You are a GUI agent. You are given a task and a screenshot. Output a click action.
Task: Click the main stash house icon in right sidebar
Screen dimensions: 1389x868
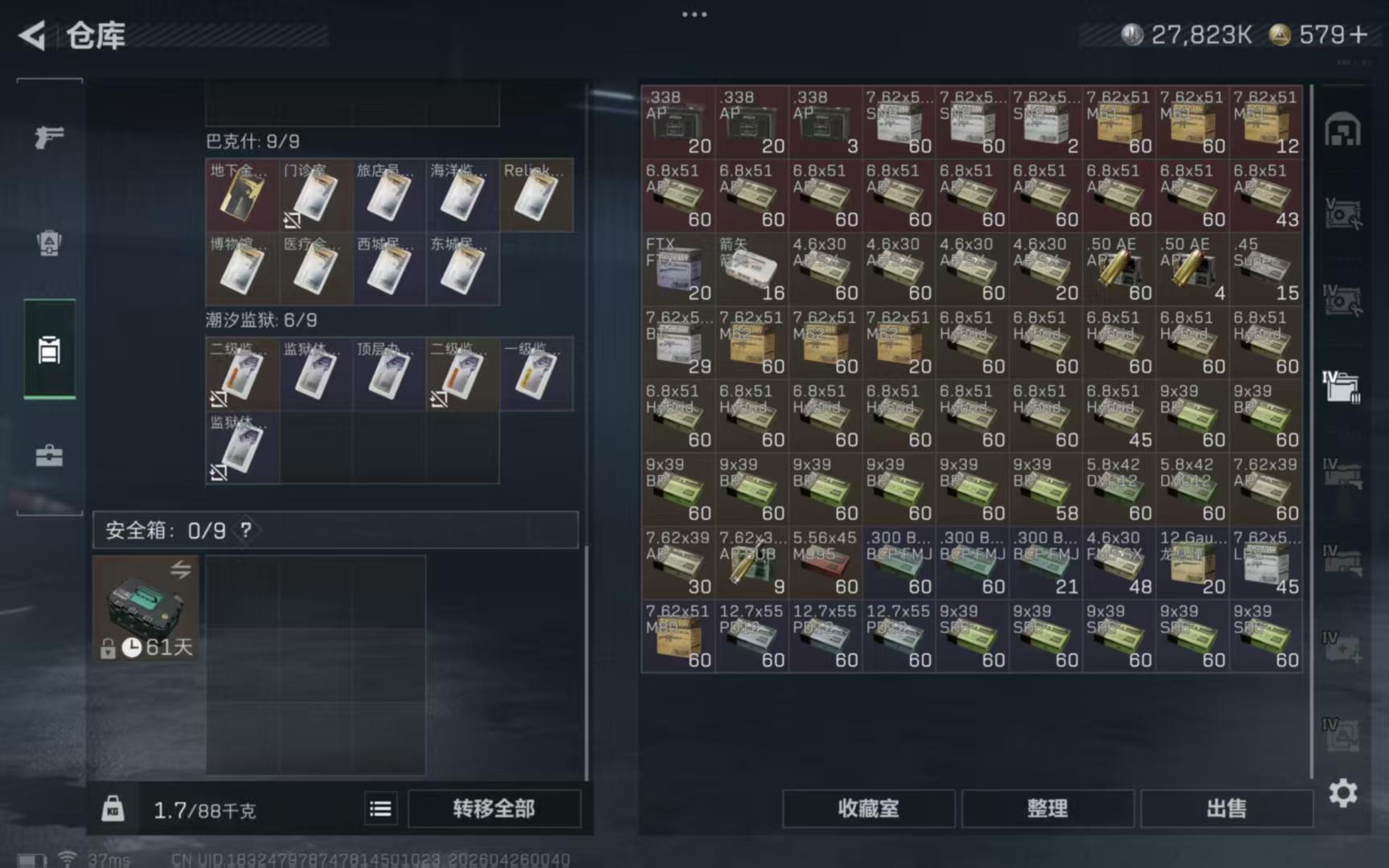coord(1342,130)
